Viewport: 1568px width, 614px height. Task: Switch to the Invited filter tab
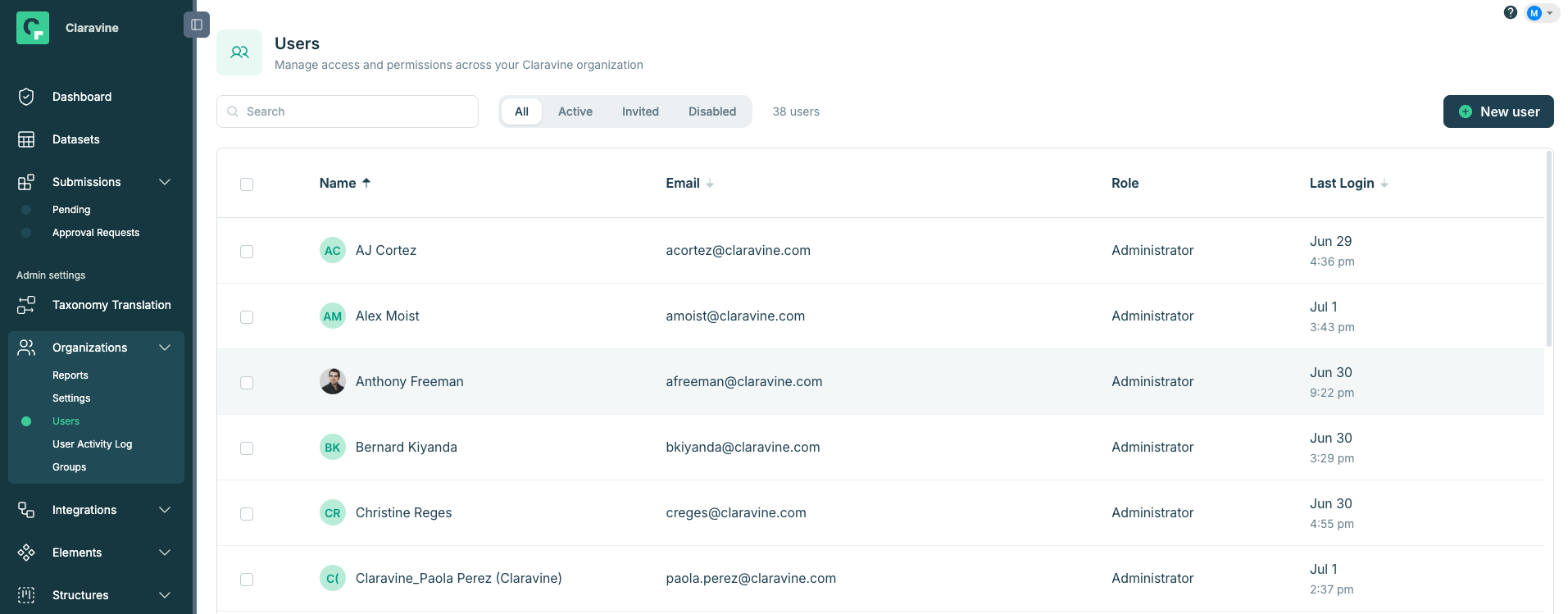point(640,111)
